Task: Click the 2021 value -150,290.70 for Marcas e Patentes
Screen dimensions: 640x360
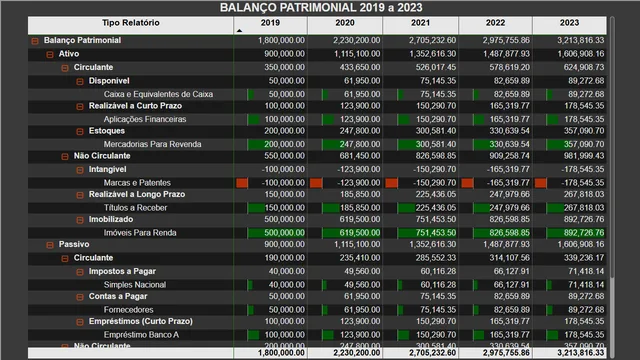Action: pos(434,182)
